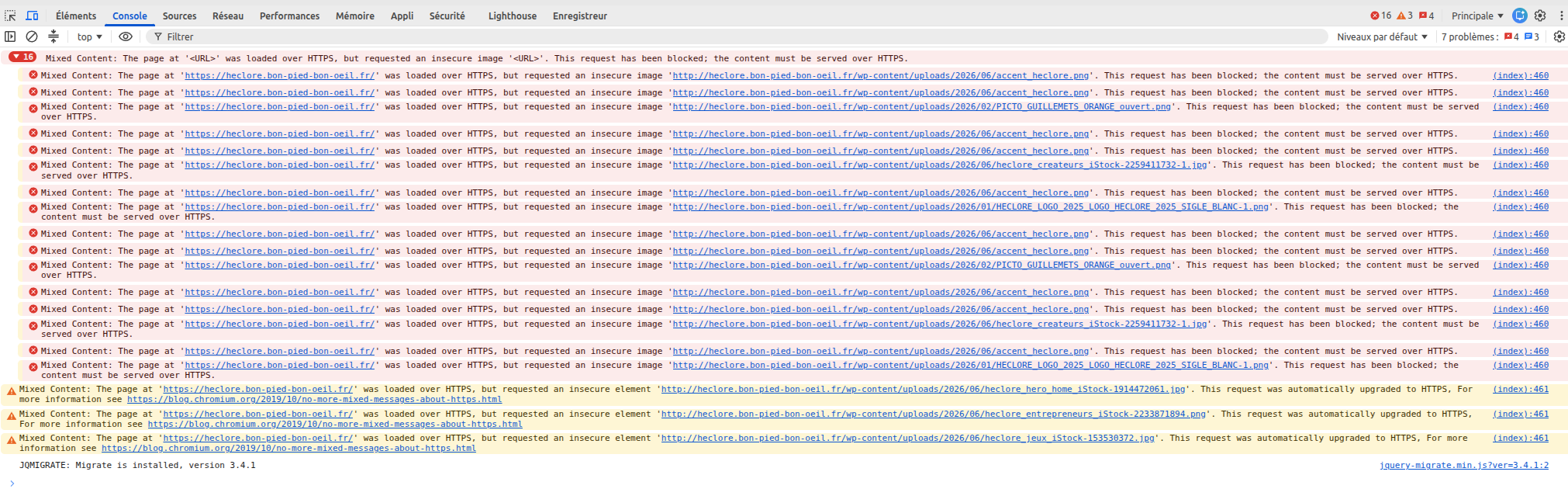Toggle device toolbar emulation icon
The width and height of the screenshot is (1568, 489).
(33, 16)
